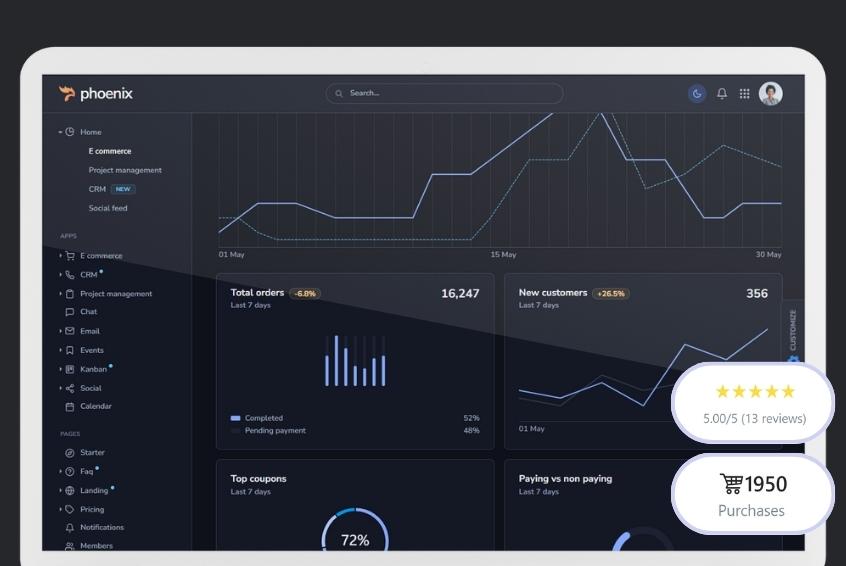Click the 1950 Purchases cart icon
The width and height of the screenshot is (846, 566).
[732, 483]
